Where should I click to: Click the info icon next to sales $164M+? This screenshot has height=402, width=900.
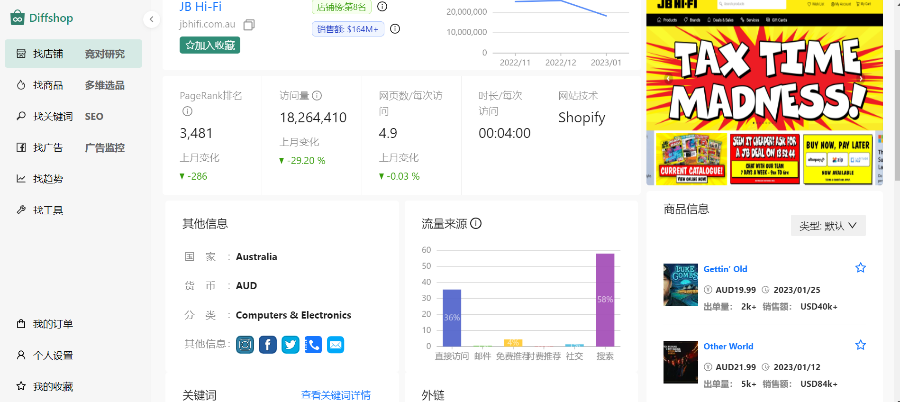coord(395,29)
